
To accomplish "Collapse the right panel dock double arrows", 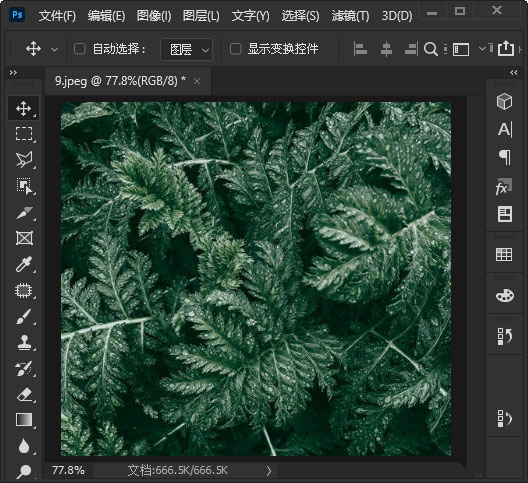I will click(x=514, y=72).
